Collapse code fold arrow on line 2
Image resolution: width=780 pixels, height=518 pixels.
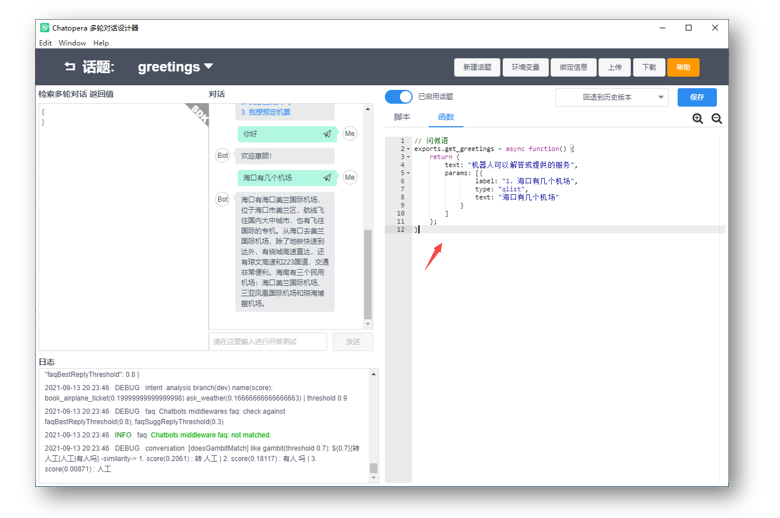tap(408, 149)
